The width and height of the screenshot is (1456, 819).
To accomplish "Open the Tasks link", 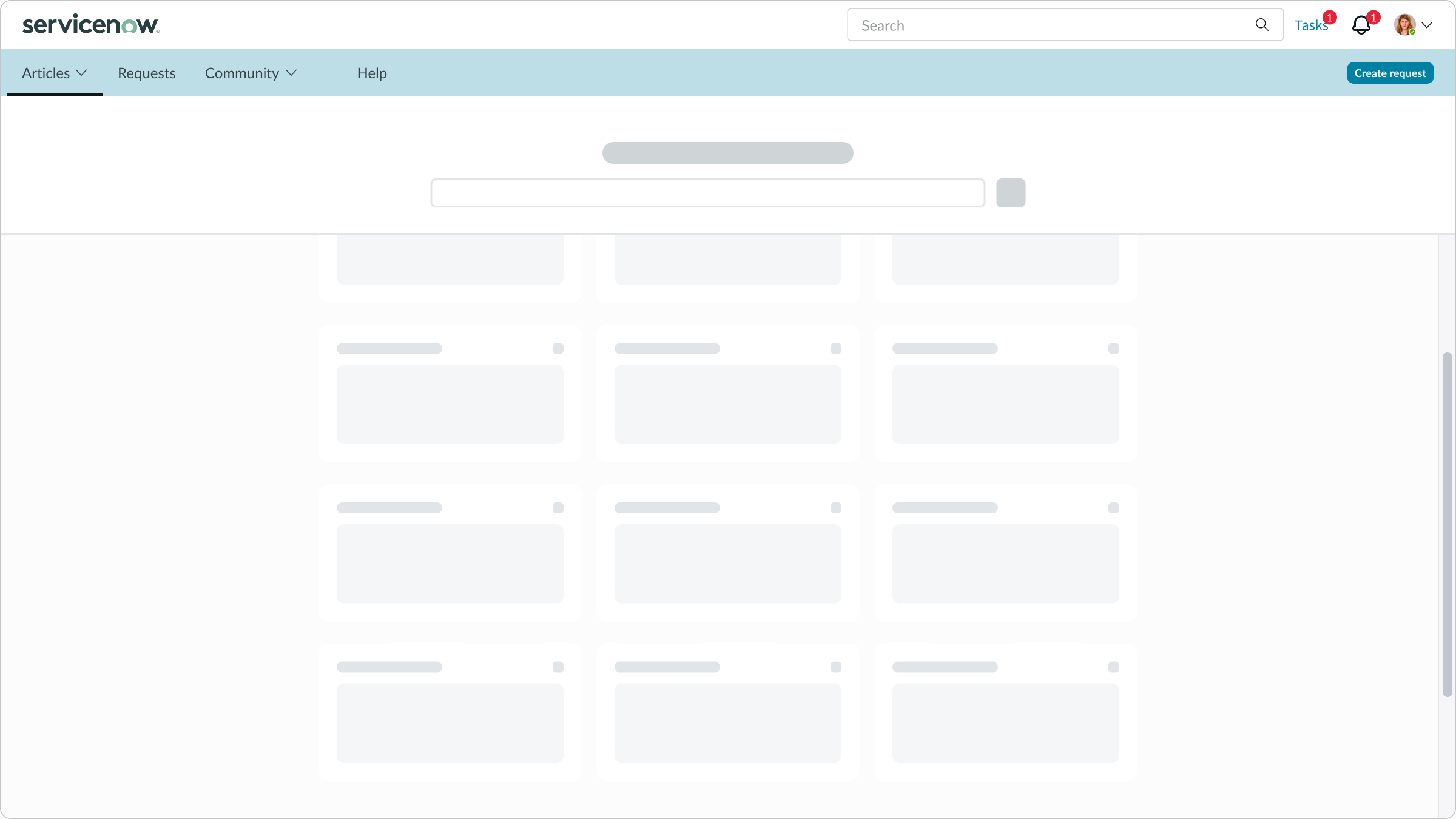I will point(1312,25).
